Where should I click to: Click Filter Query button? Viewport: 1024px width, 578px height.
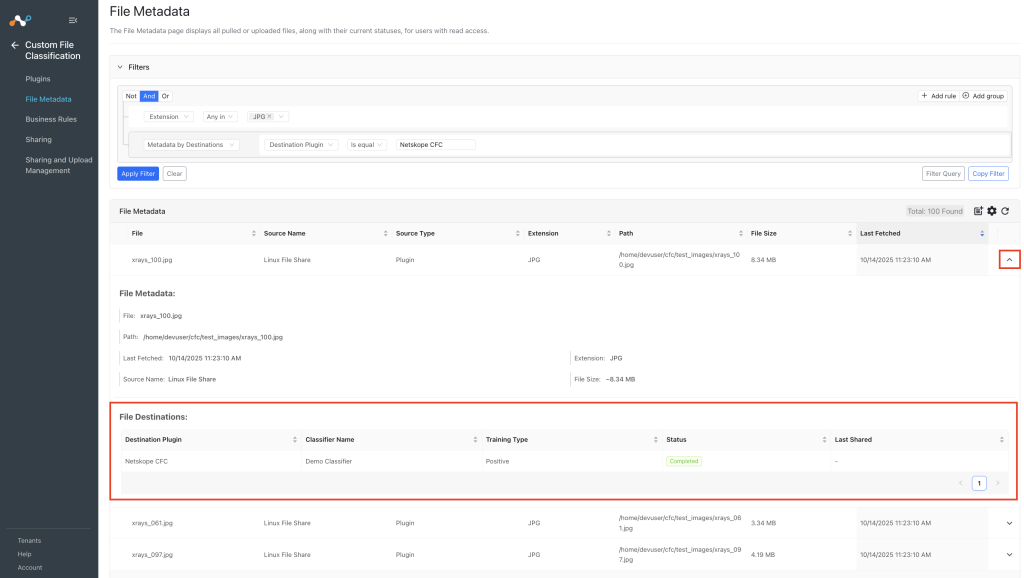coord(944,174)
